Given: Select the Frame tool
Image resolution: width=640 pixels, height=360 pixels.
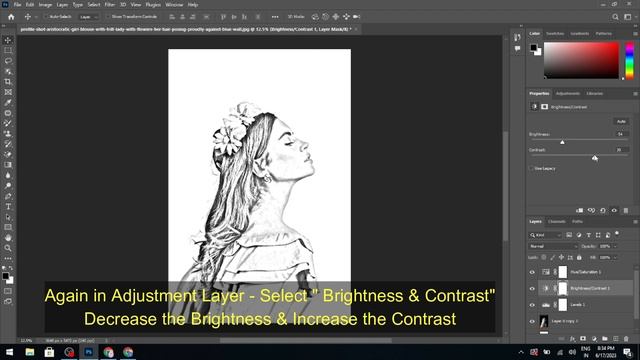Looking at the screenshot, I should click(8, 92).
